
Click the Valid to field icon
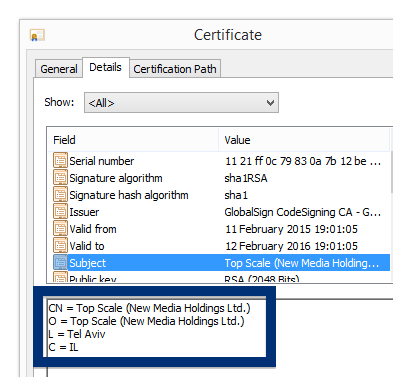click(60, 246)
